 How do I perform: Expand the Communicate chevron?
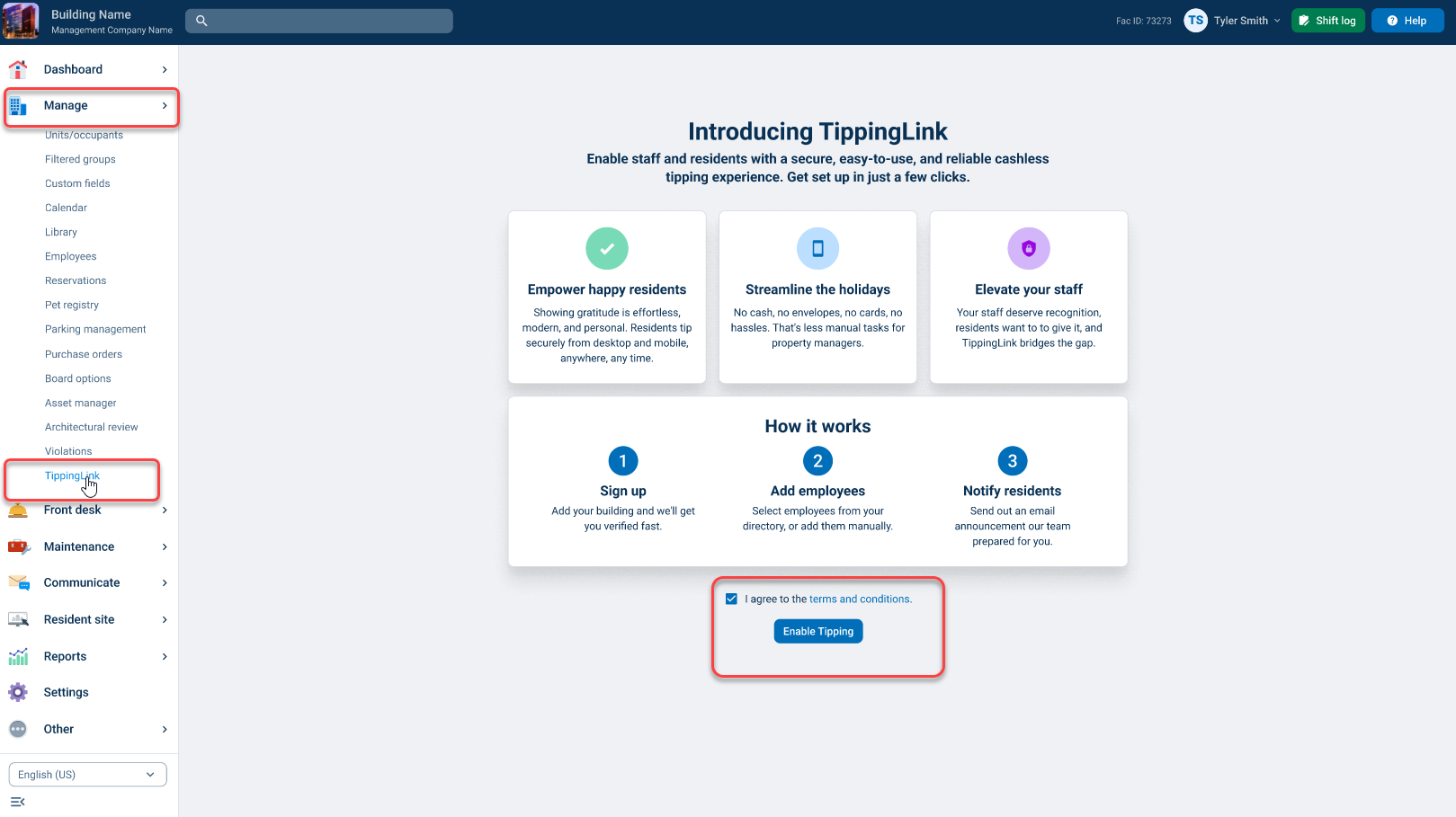click(165, 583)
